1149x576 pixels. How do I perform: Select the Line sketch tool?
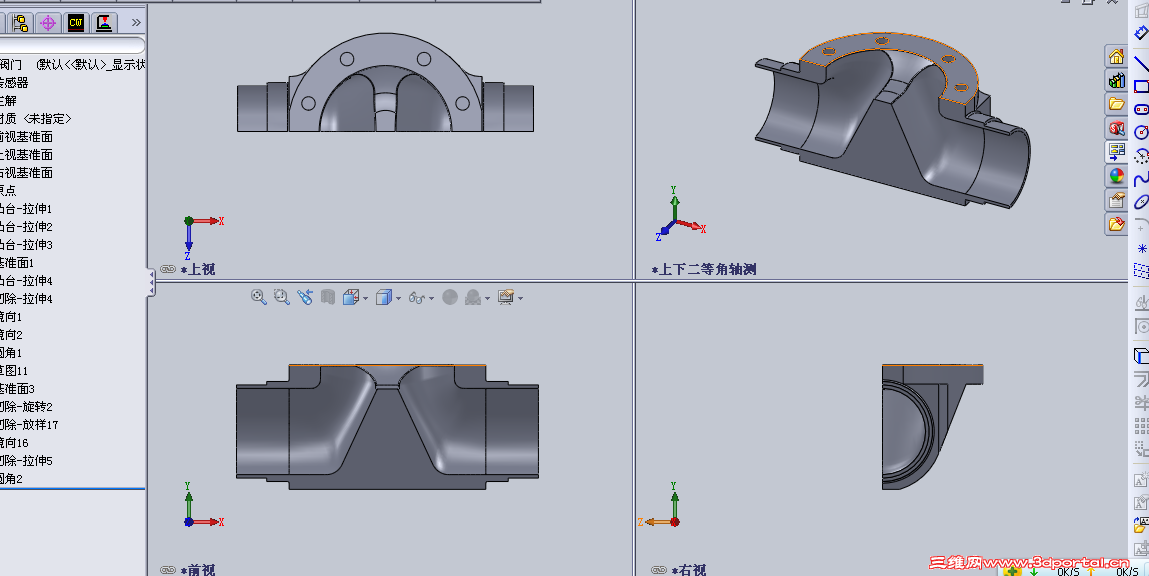pyautogui.click(x=1141, y=62)
